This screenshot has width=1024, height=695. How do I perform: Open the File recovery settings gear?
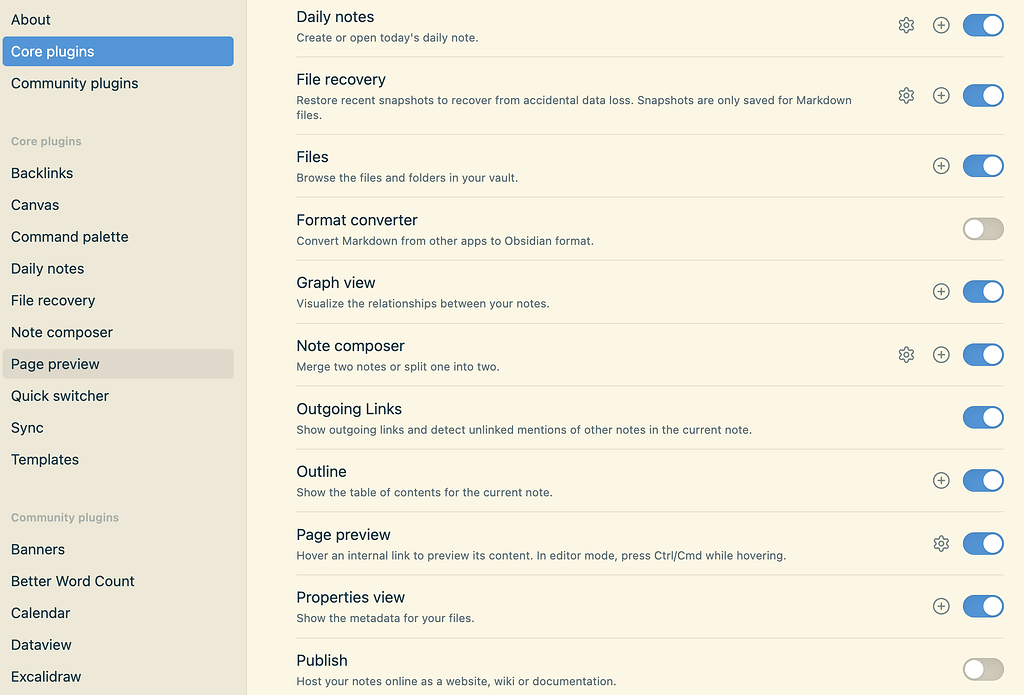(906, 95)
